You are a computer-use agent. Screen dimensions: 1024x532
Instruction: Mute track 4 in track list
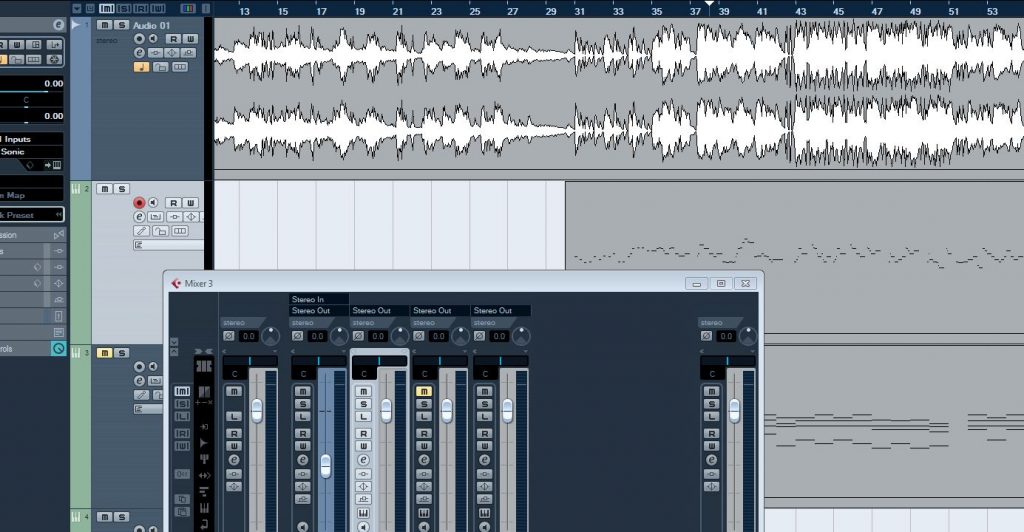104,517
